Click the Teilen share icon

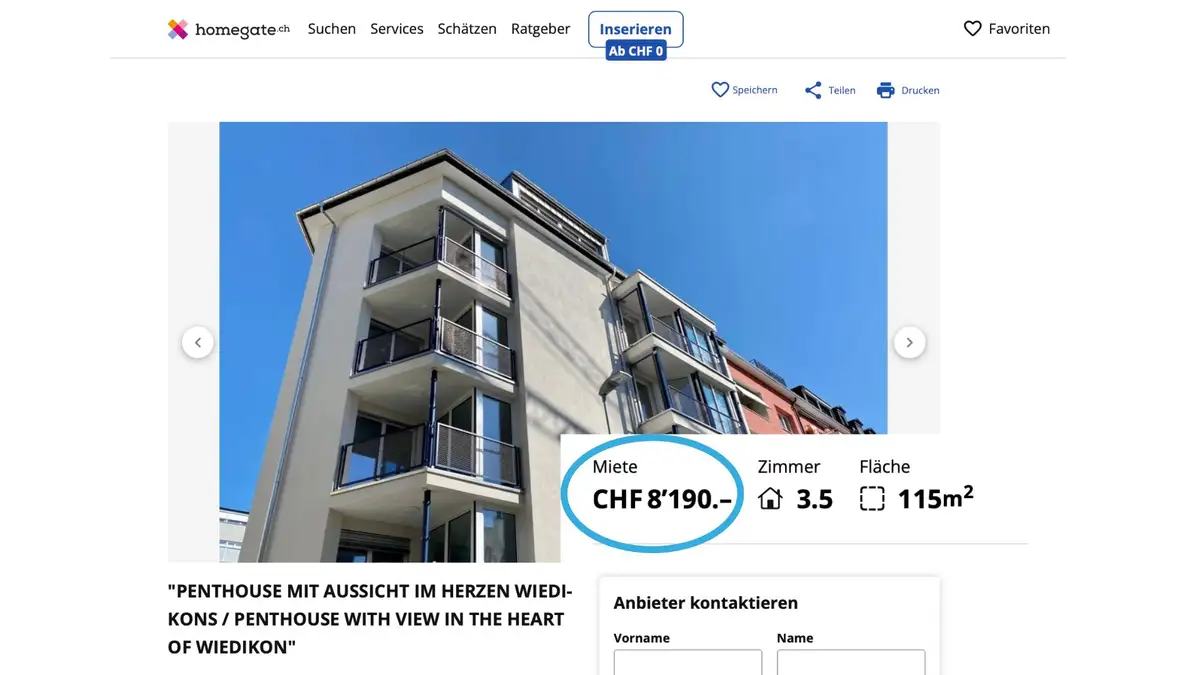(x=813, y=90)
